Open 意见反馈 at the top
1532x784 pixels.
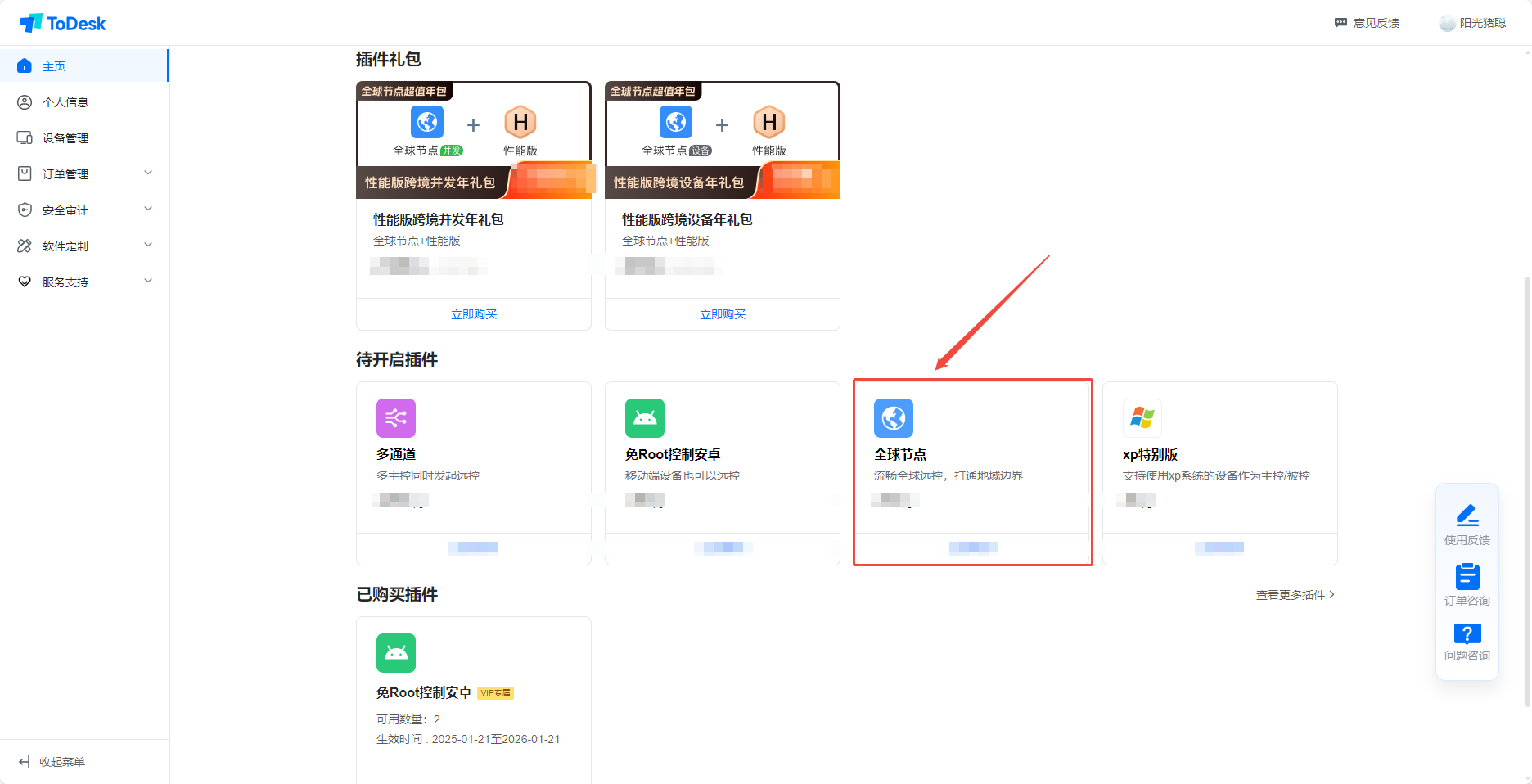[1367, 23]
